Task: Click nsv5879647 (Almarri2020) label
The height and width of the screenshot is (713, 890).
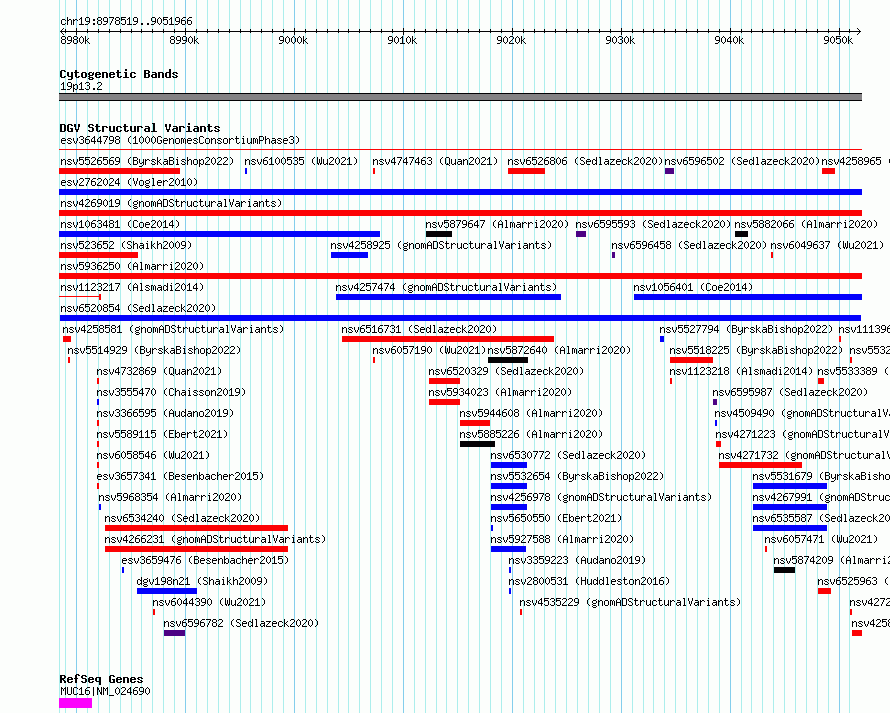Action: pyautogui.click(x=497, y=224)
